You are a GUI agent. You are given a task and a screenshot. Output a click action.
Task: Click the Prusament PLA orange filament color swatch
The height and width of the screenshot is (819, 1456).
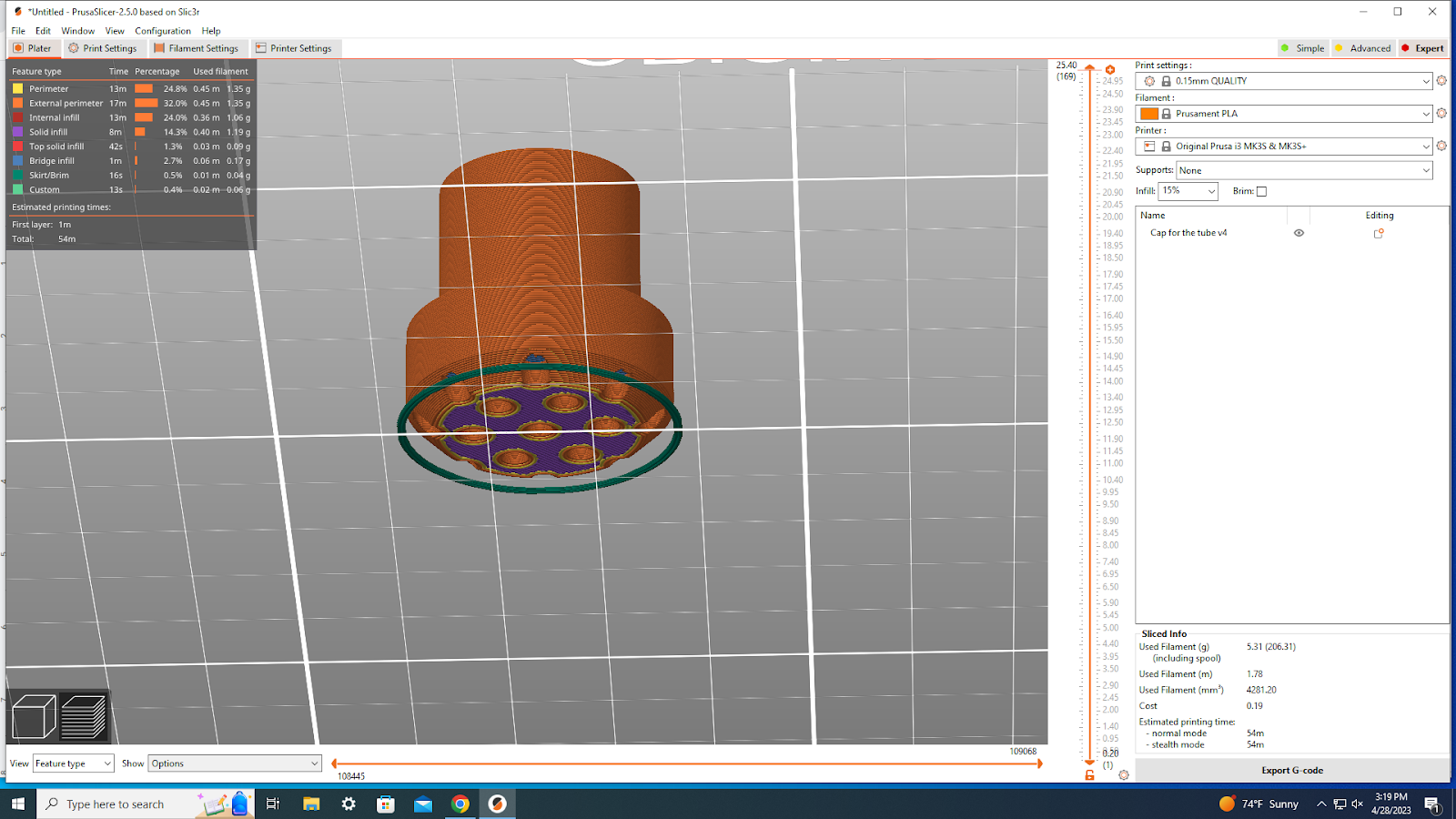click(1149, 114)
